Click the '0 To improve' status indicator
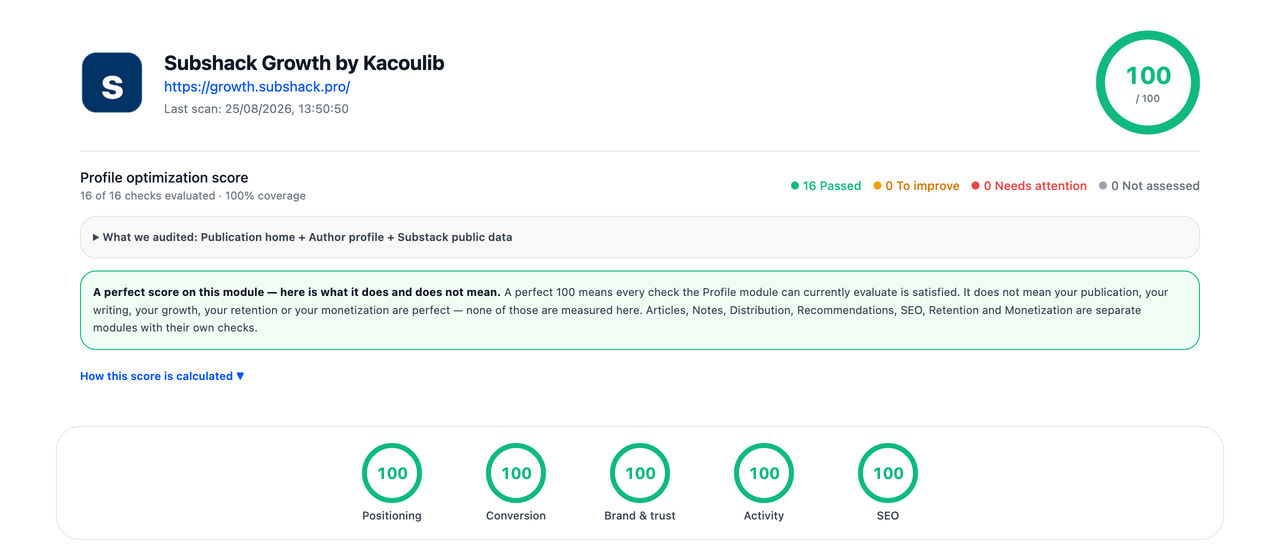 (916, 186)
